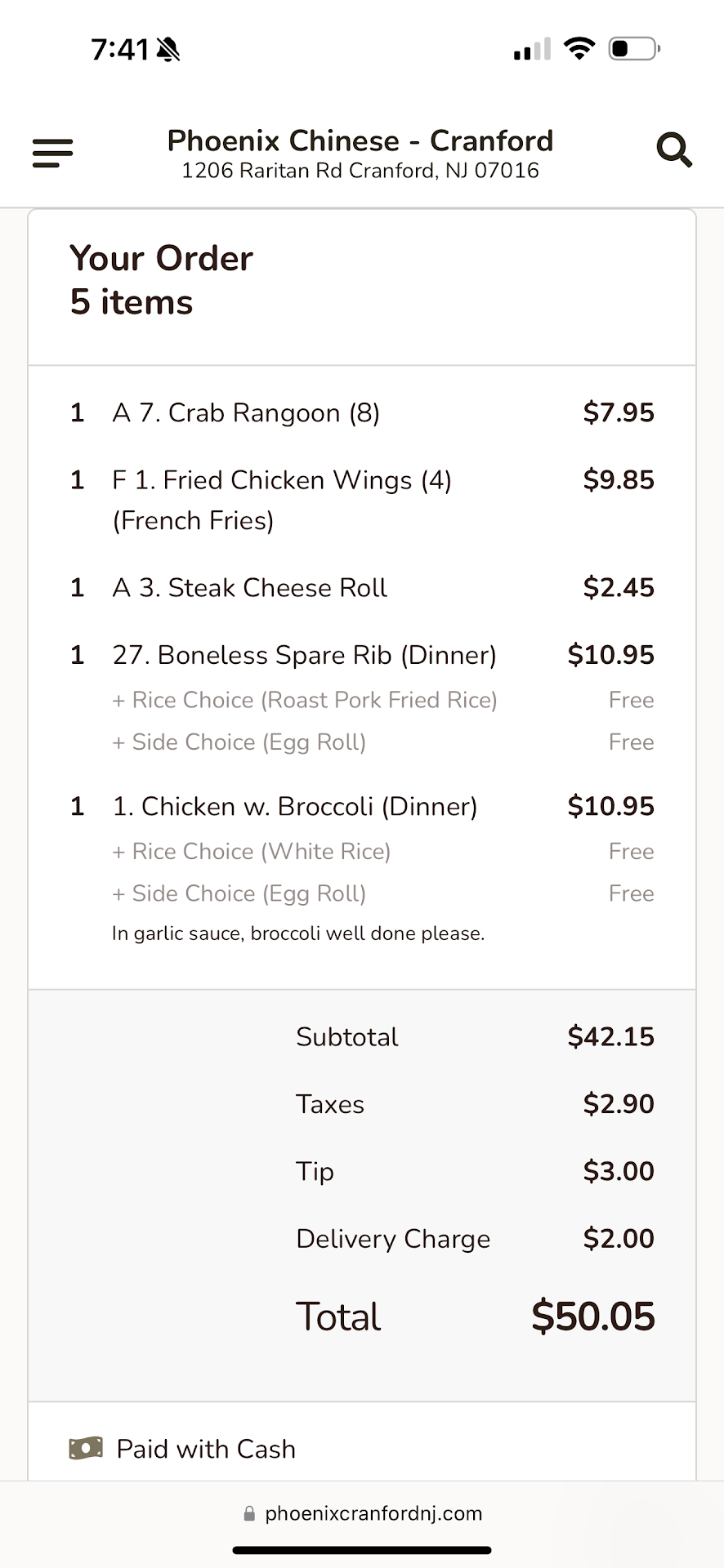Tap the search magnifier icon

674,150
